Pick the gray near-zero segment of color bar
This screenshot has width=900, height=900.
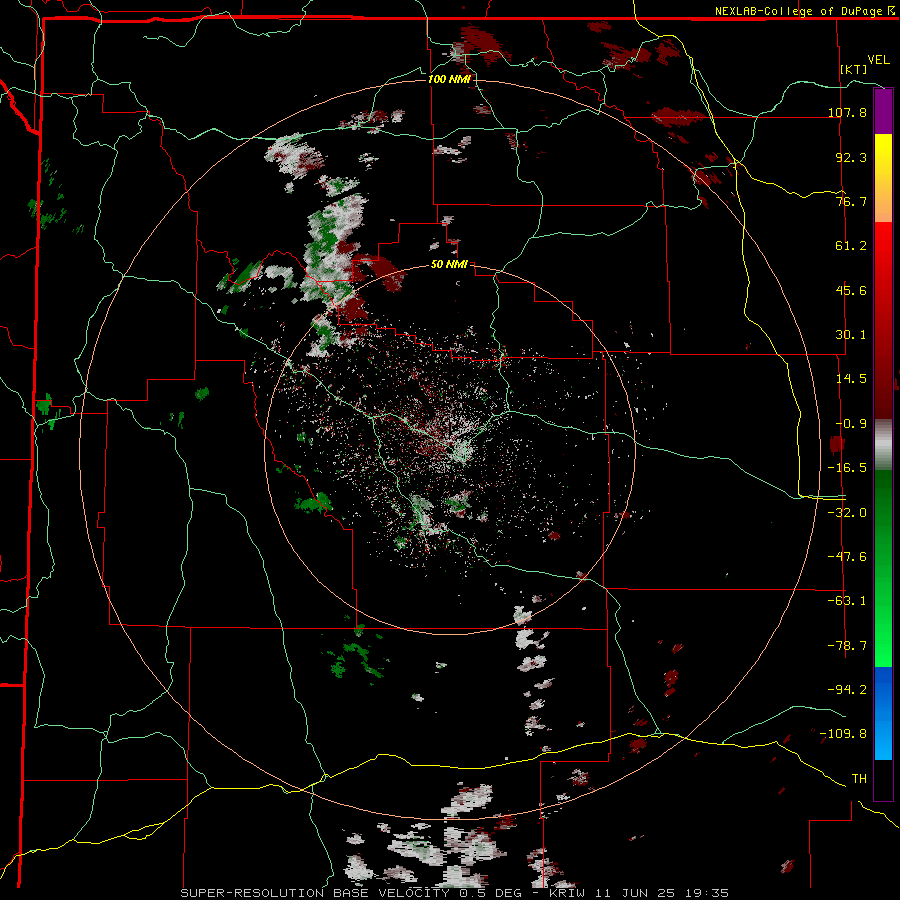pos(883,444)
